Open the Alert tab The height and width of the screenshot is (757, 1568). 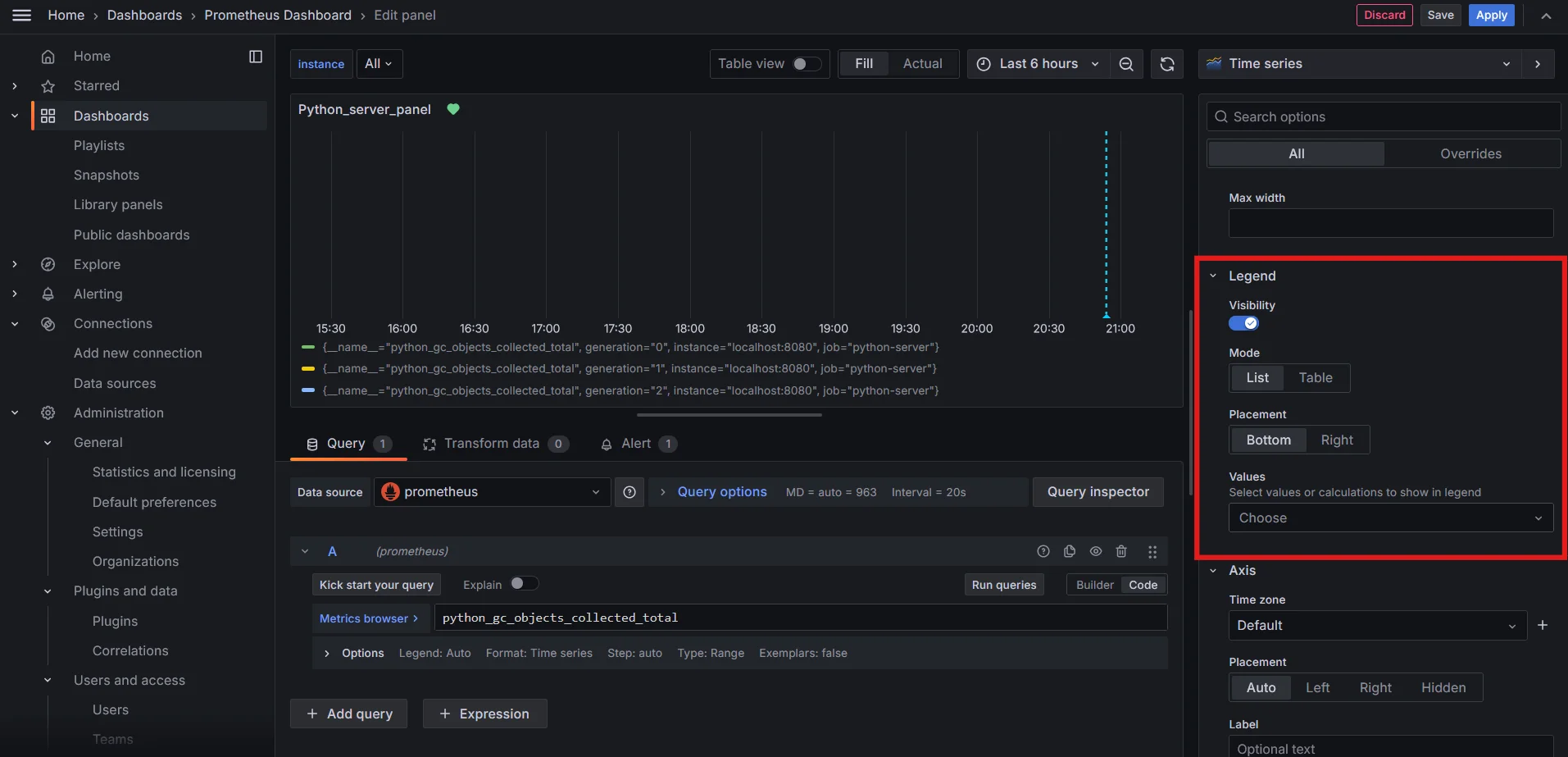[x=639, y=444]
